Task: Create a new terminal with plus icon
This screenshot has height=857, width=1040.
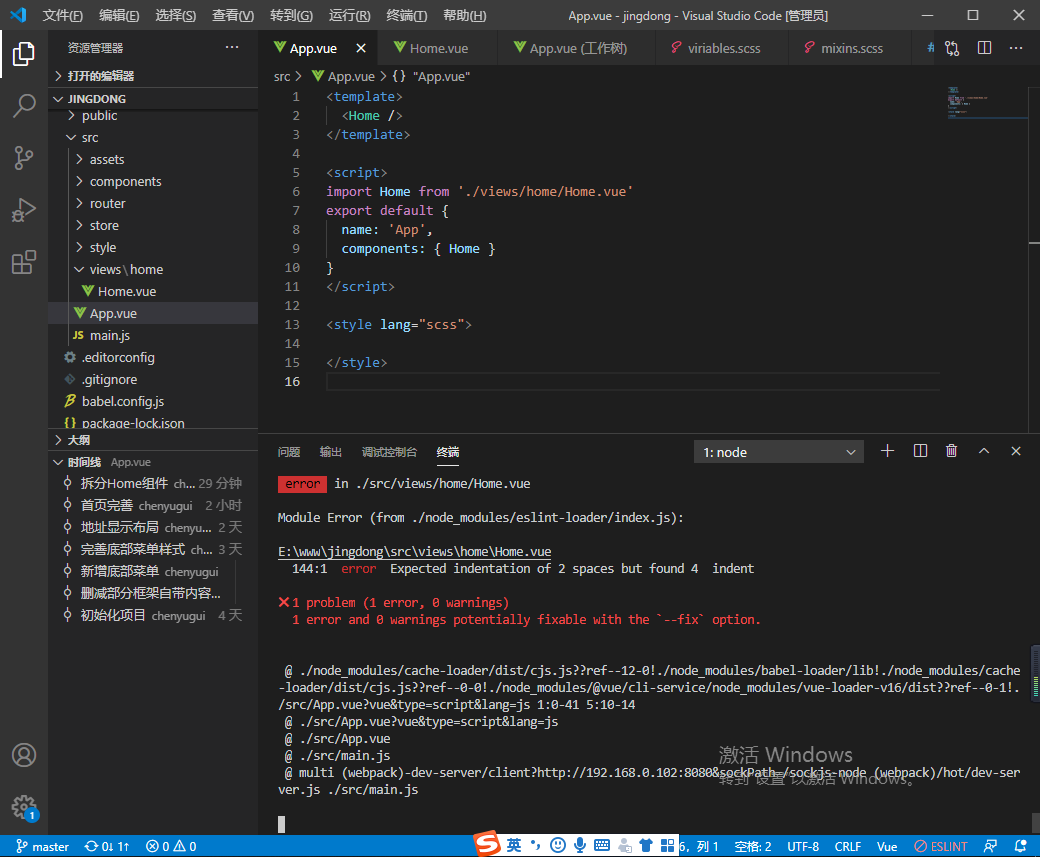Action: (x=887, y=451)
